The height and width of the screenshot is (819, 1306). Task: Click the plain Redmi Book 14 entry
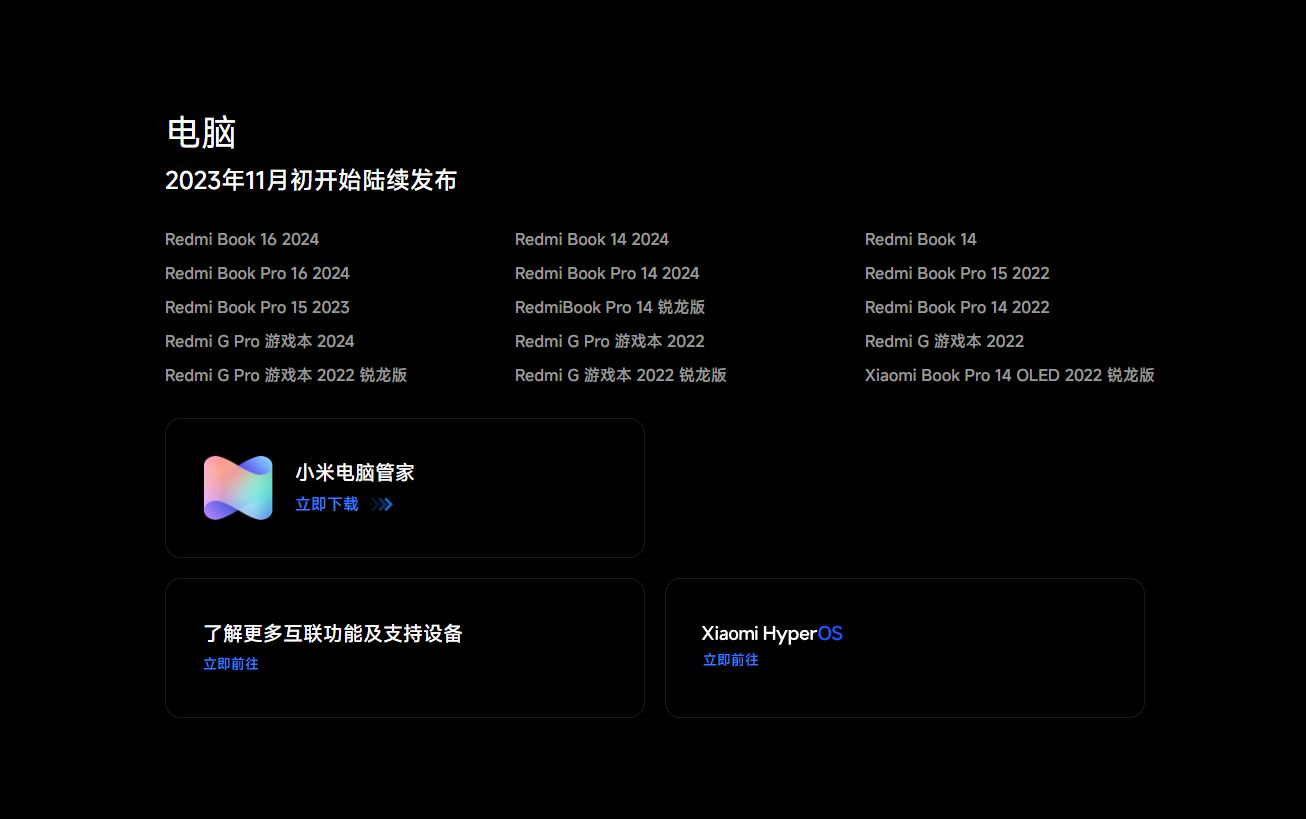pyautogui.click(x=921, y=239)
